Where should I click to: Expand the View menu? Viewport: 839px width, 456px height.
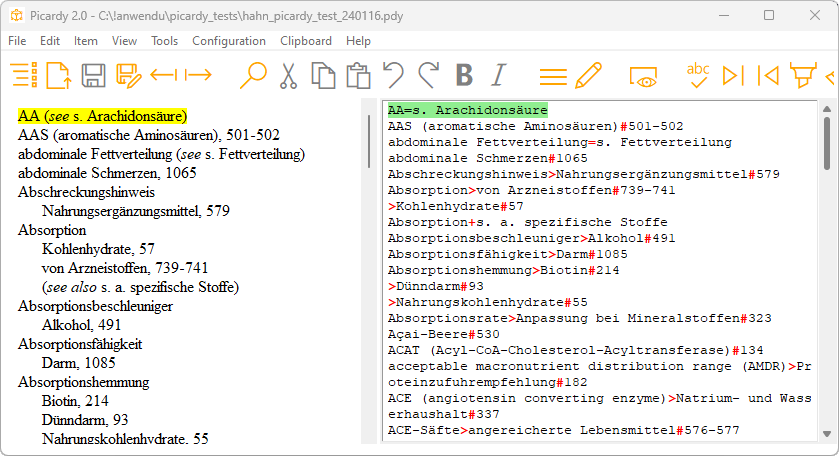125,41
